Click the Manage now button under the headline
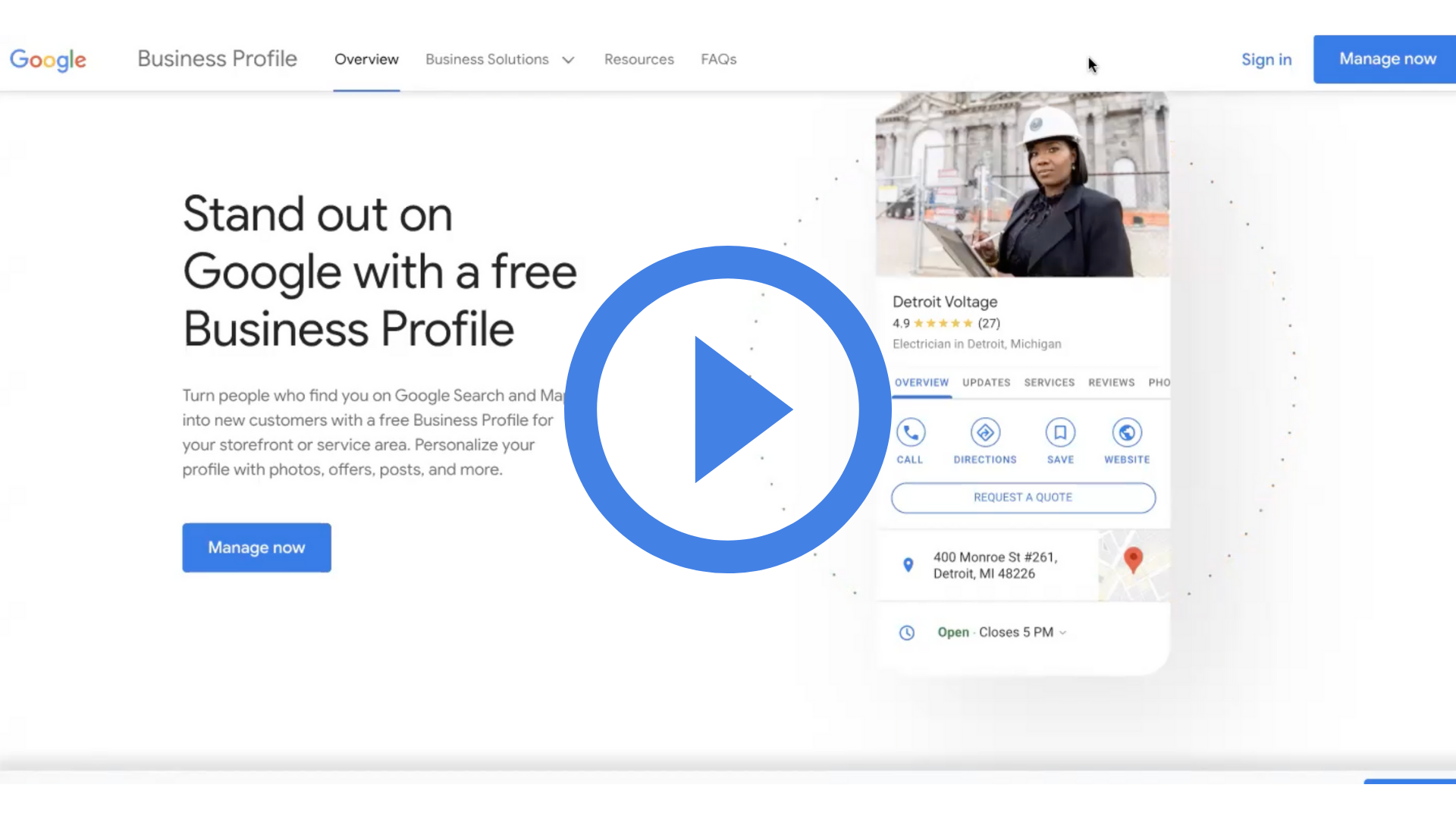 pyautogui.click(x=256, y=548)
